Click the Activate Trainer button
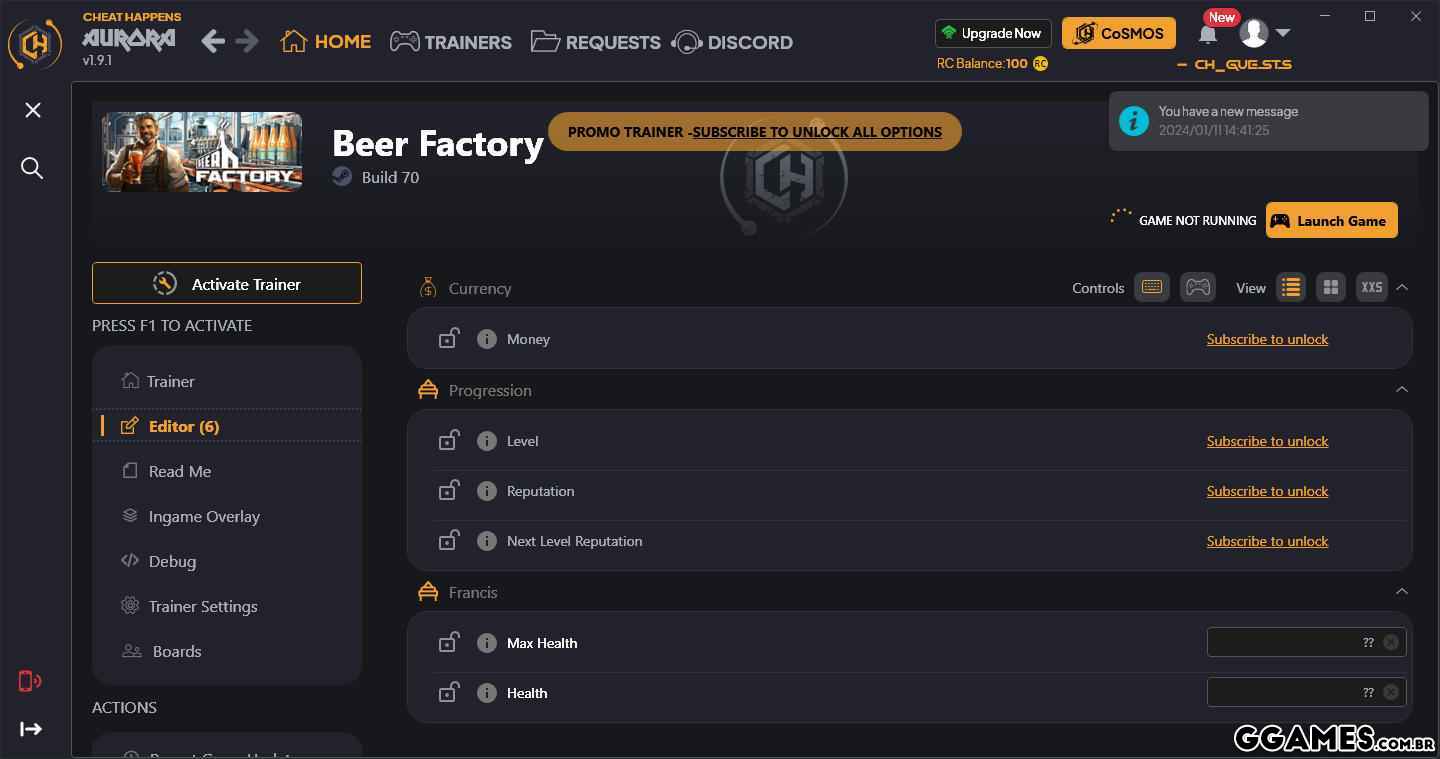 (227, 283)
